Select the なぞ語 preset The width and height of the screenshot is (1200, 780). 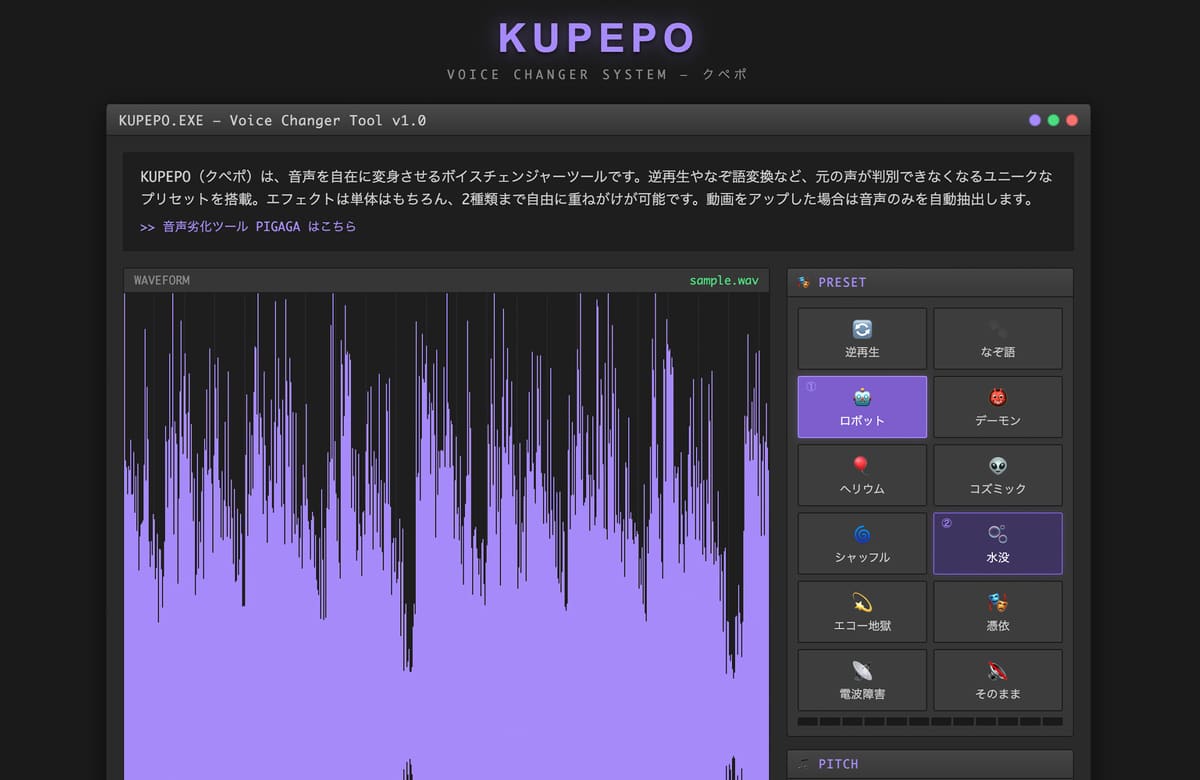(998, 338)
